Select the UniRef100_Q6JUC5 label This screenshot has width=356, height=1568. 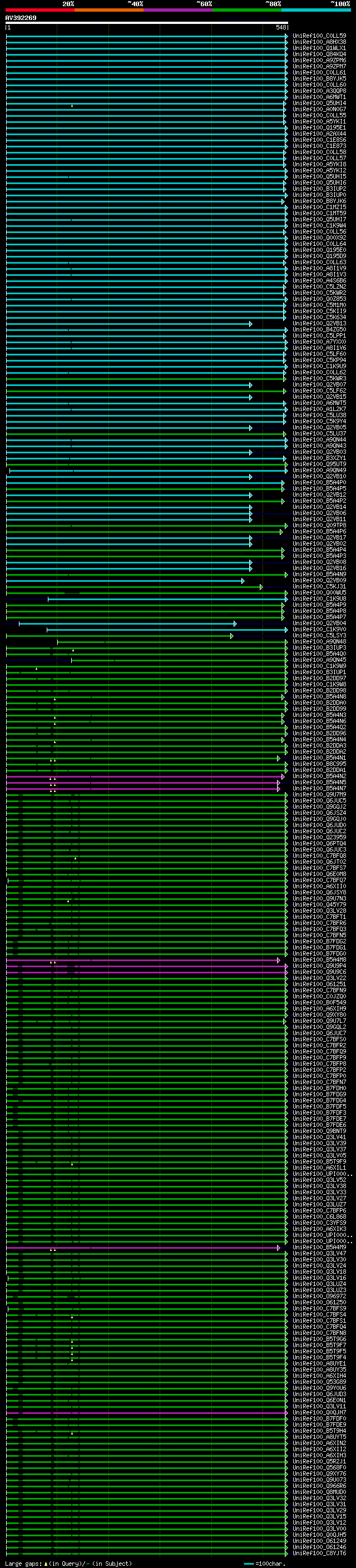319,800
